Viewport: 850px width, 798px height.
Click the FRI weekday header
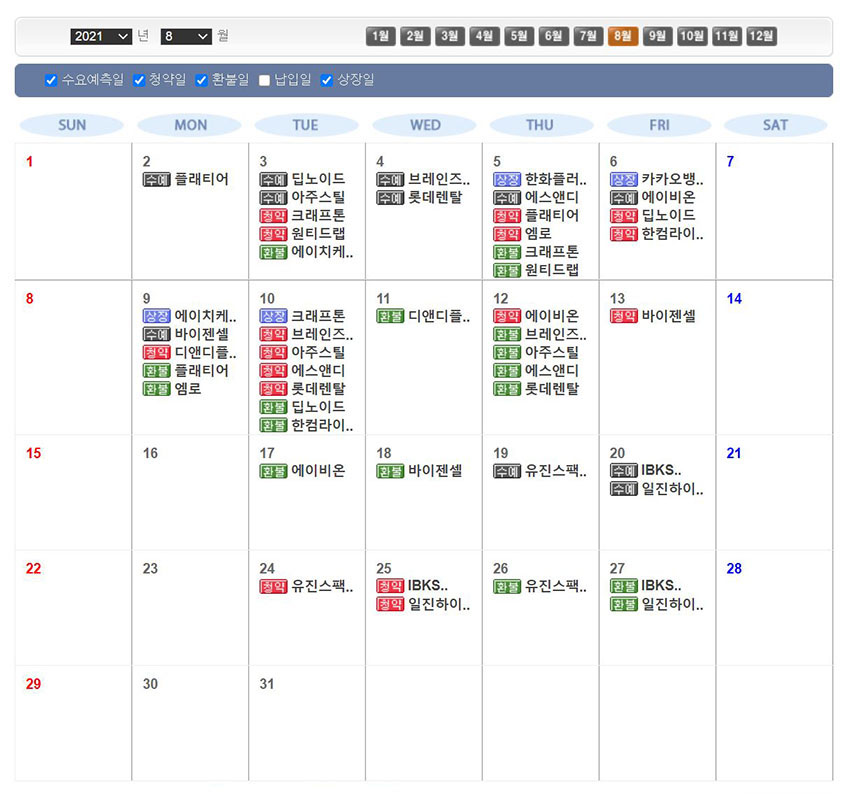pyautogui.click(x=659, y=125)
